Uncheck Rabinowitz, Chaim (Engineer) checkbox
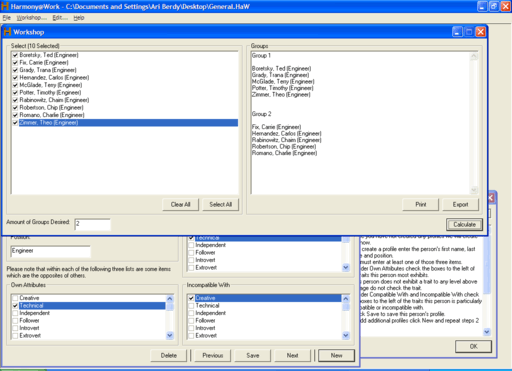The image size is (512, 371). (x=15, y=100)
